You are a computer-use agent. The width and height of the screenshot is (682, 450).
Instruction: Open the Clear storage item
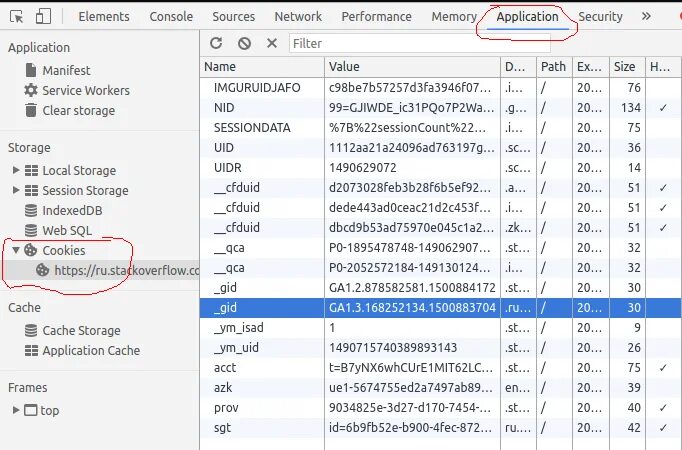[x=79, y=110]
